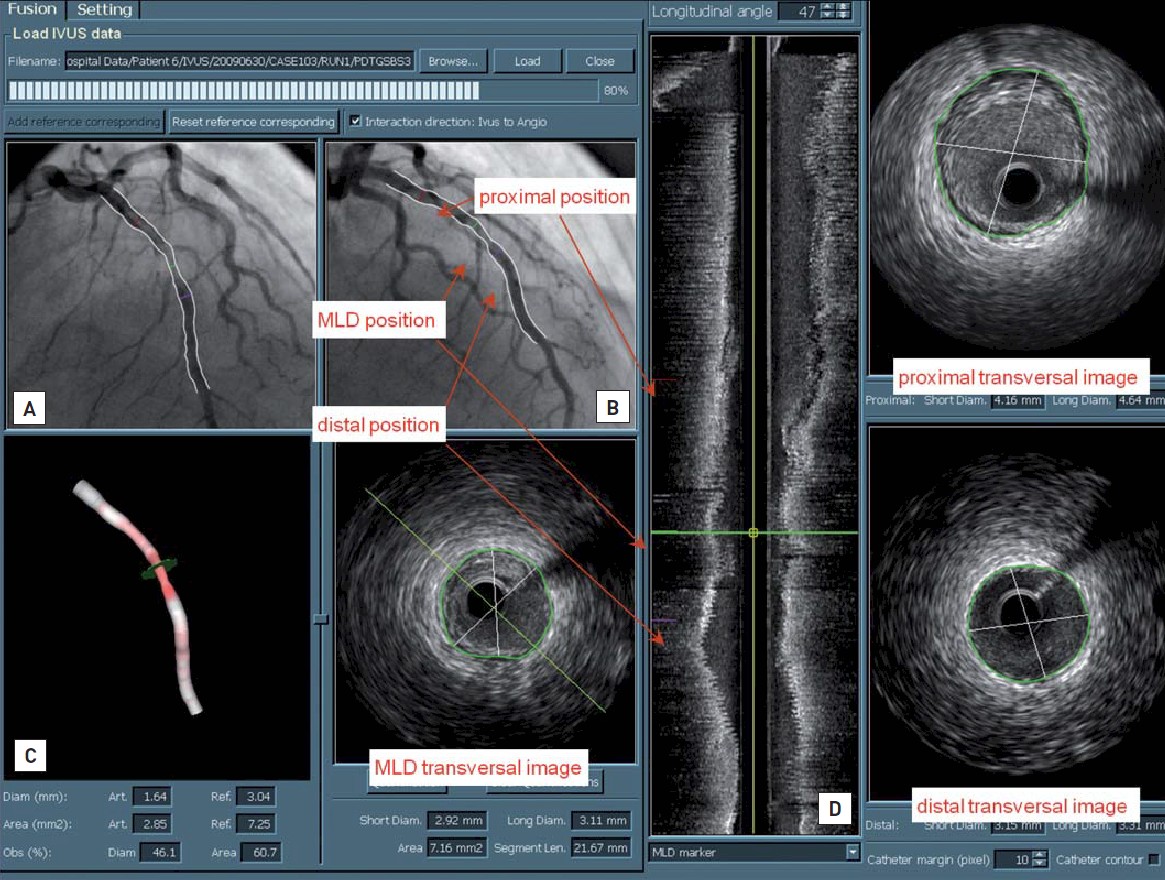Viewport: 1165px width, 880px height.
Task: Enable the Catheter contour checkbox
Action: tap(1155, 859)
